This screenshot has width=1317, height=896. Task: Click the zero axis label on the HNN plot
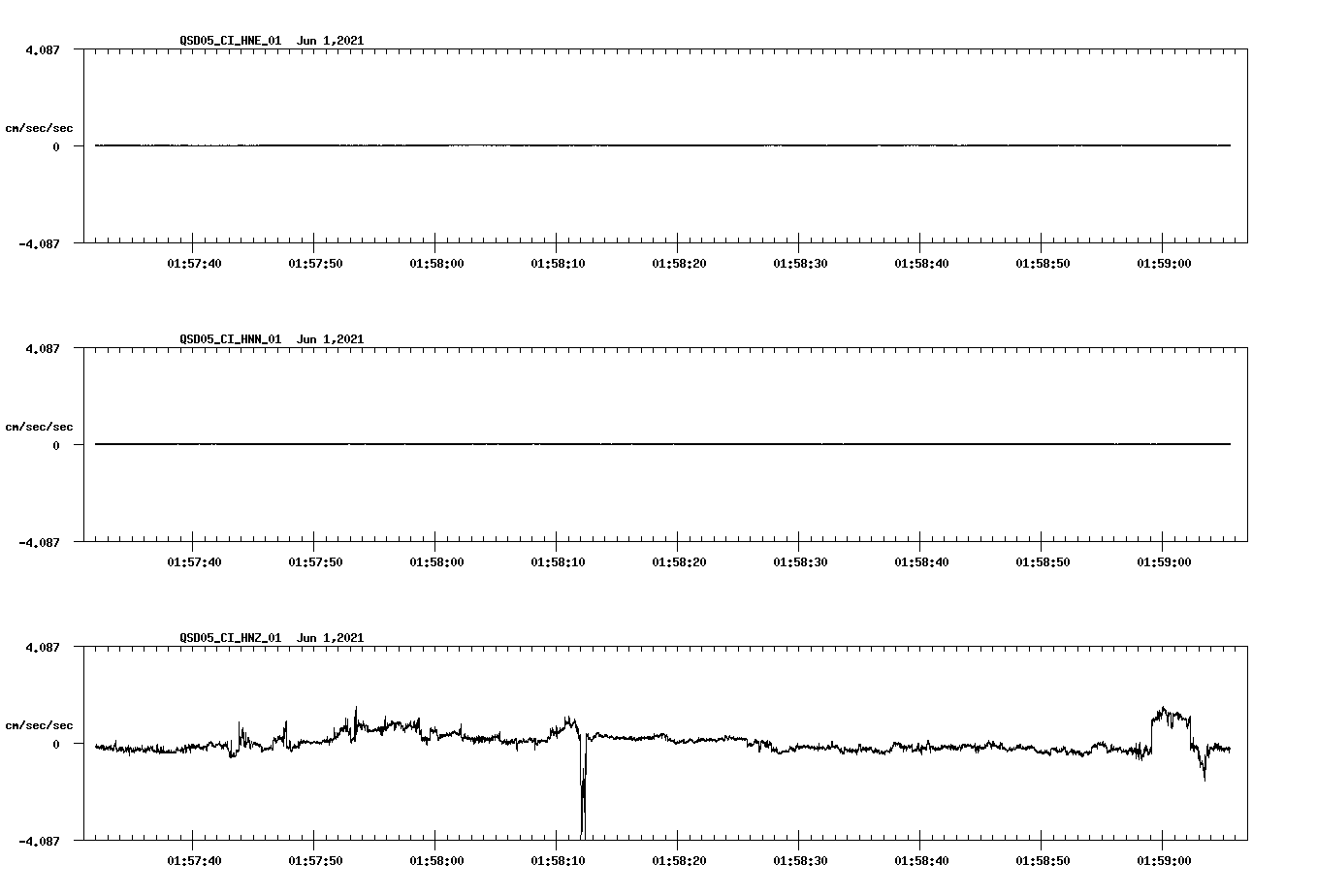click(56, 446)
